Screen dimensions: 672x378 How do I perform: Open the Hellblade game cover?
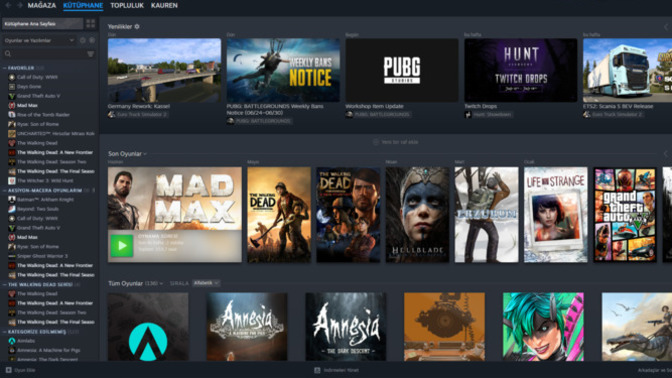[x=417, y=214]
